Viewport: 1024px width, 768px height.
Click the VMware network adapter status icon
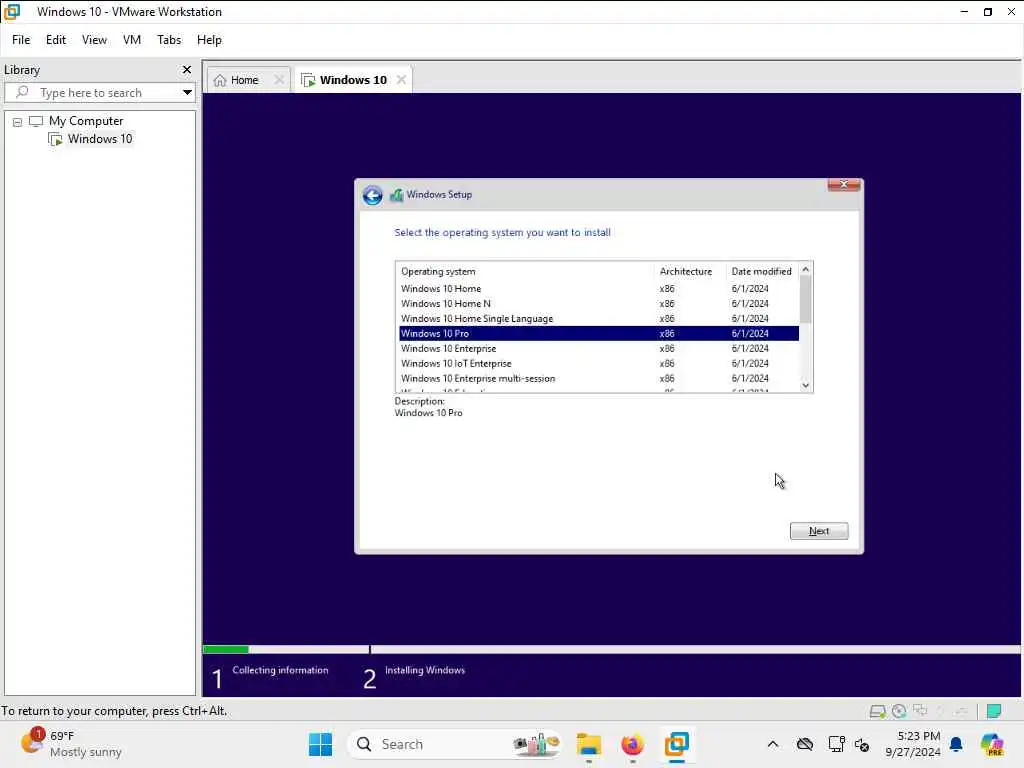pyautogui.click(x=920, y=710)
